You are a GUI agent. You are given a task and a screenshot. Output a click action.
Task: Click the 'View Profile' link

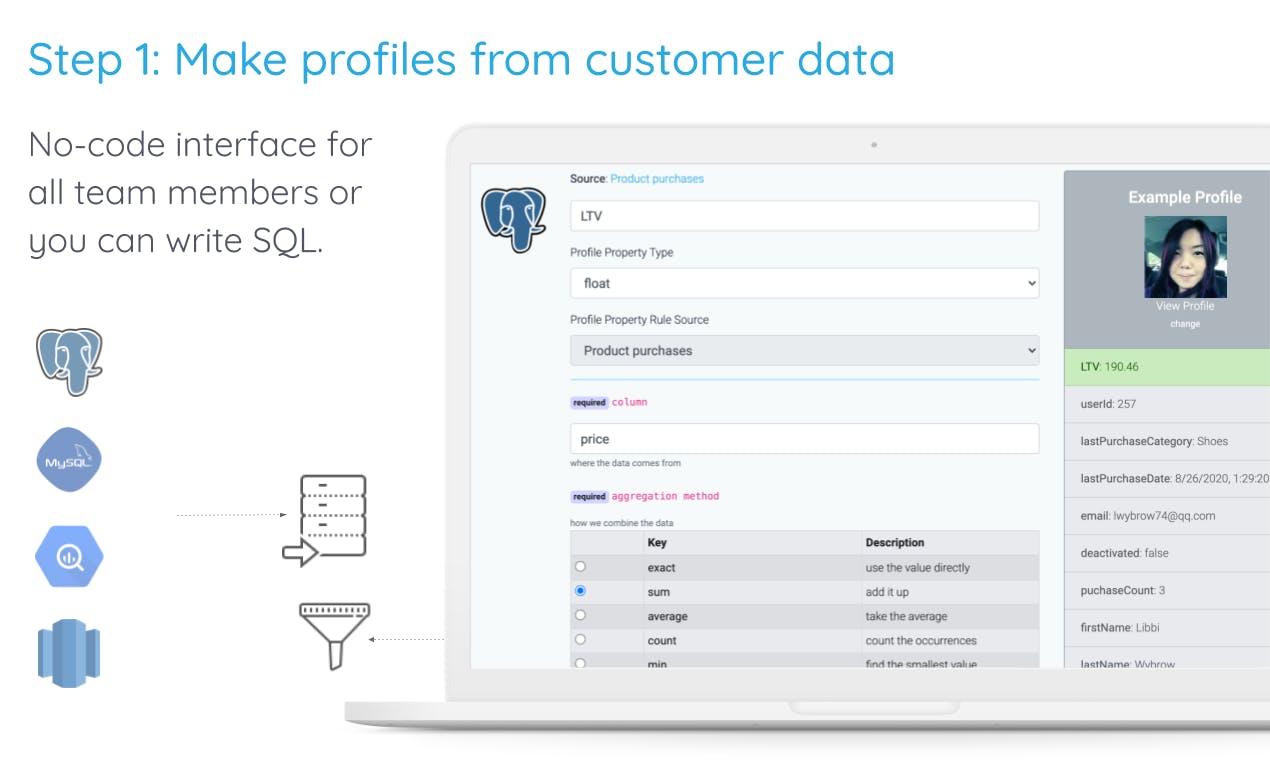[1185, 306]
